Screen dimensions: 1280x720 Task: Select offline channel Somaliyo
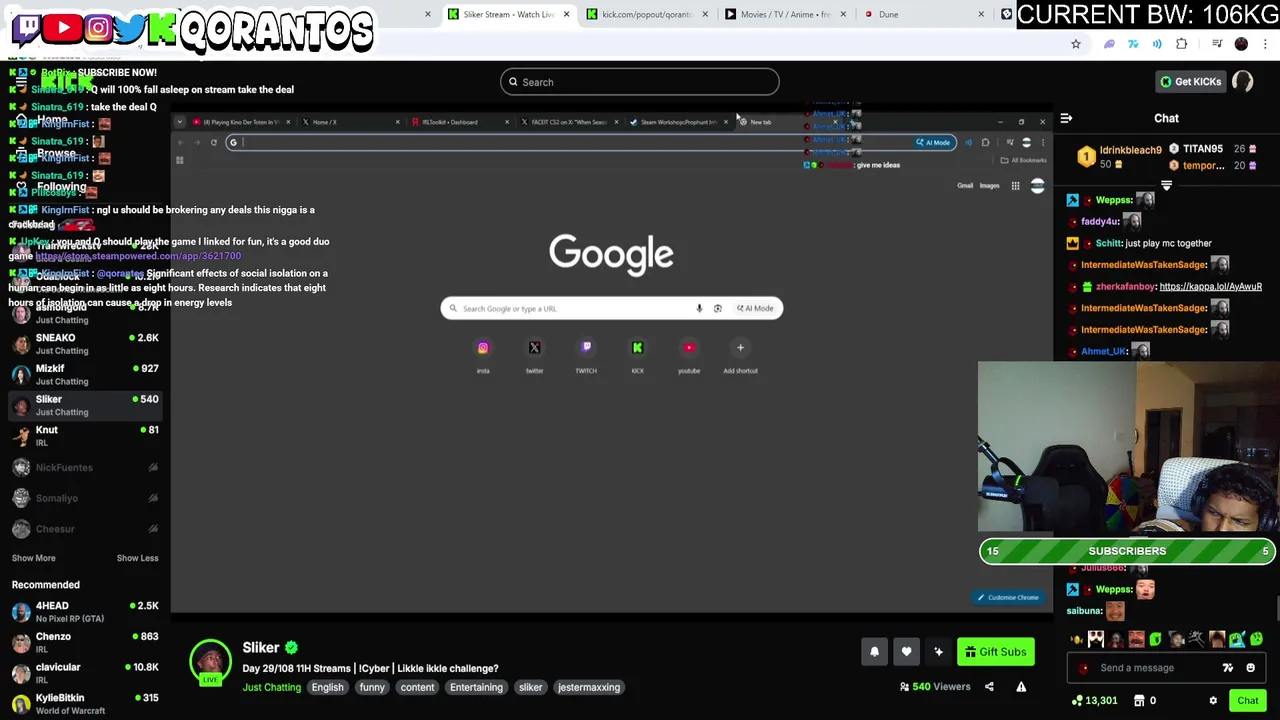pyautogui.click(x=85, y=498)
